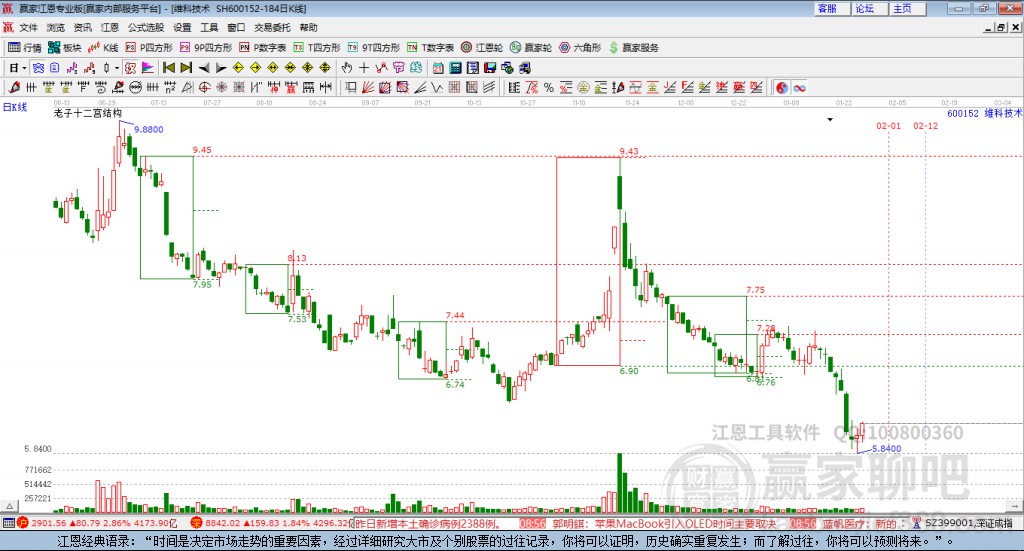1024x551 pixels.
Task: Select the spiral drawing tool
Action: [101, 87]
